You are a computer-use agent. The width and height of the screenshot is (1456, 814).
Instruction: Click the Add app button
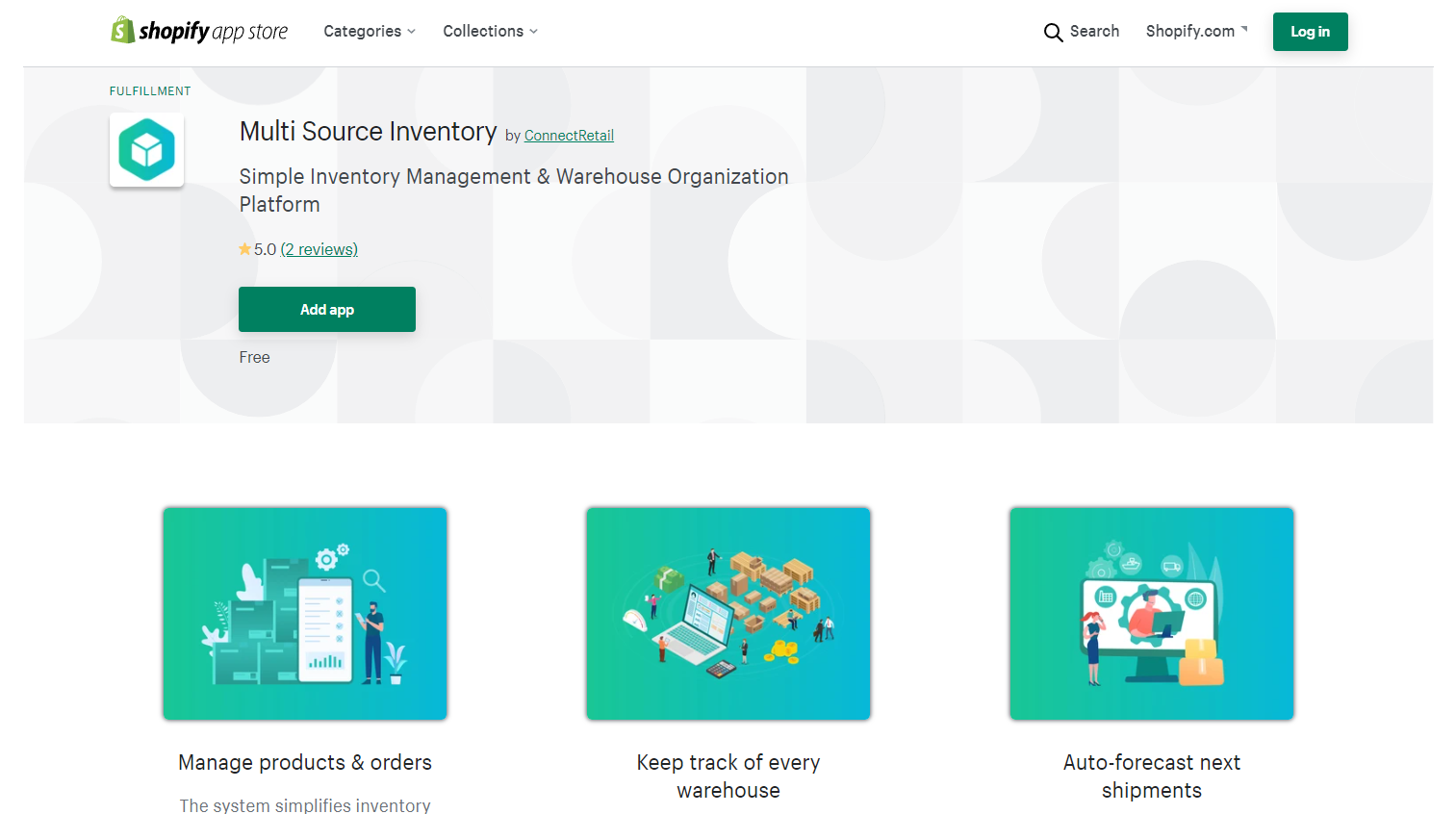coord(326,309)
